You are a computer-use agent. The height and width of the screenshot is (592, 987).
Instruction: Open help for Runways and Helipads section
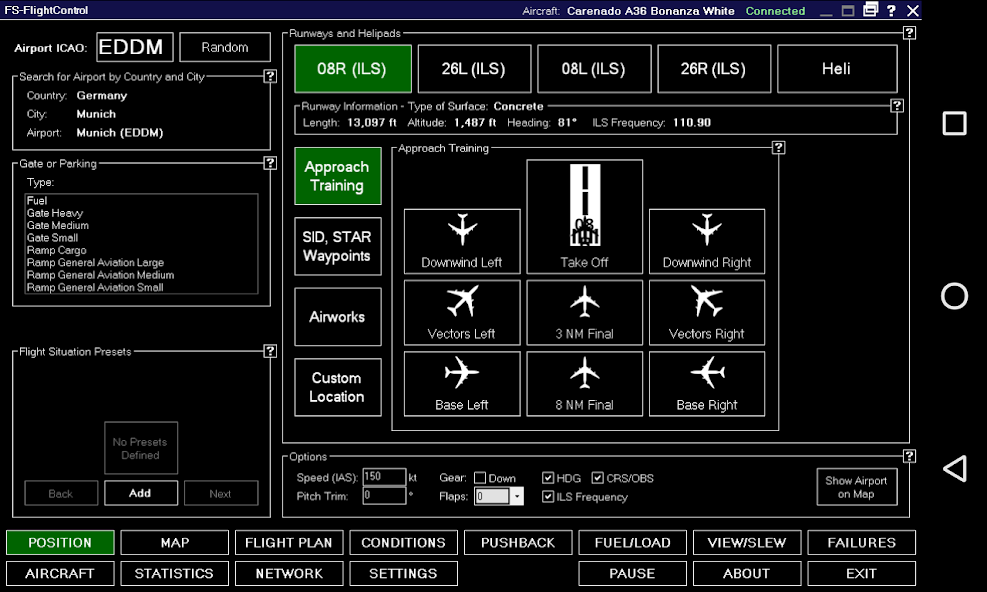click(908, 33)
